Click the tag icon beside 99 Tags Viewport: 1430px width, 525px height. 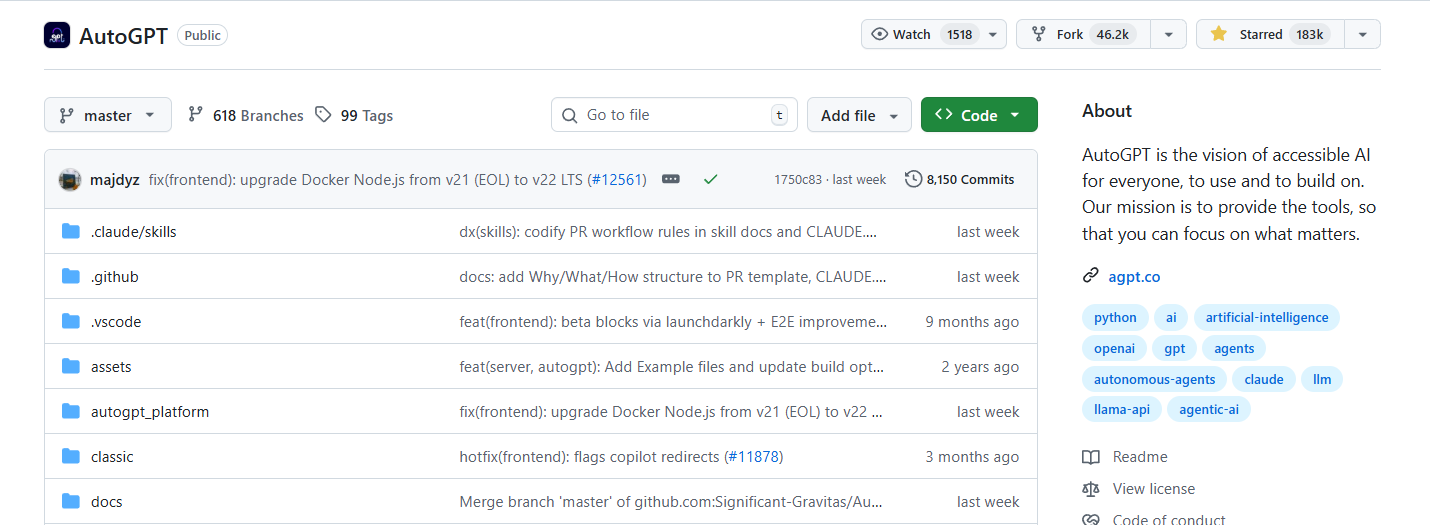pos(323,115)
